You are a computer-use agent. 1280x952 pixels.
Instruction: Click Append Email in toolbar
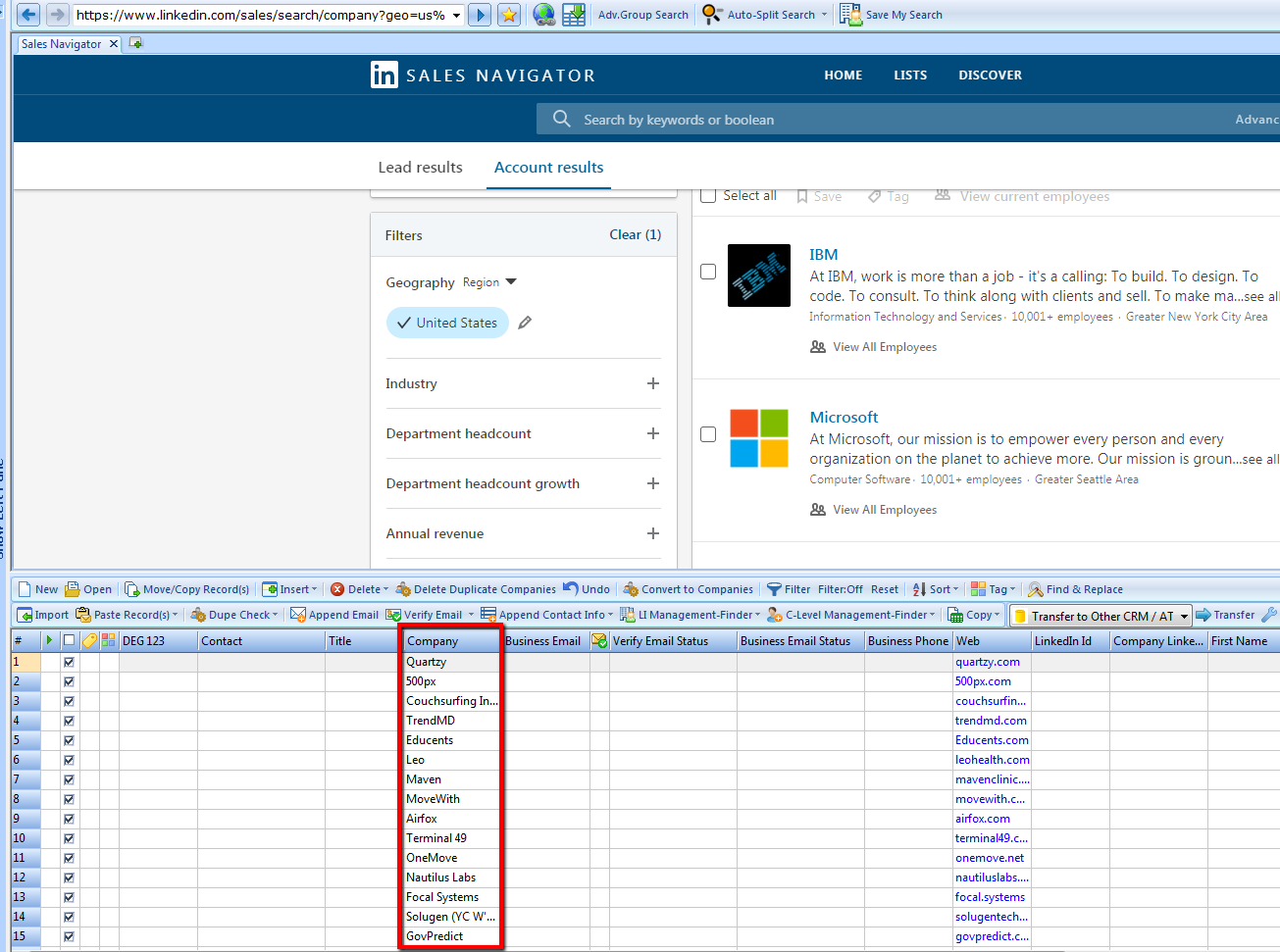coord(334,615)
